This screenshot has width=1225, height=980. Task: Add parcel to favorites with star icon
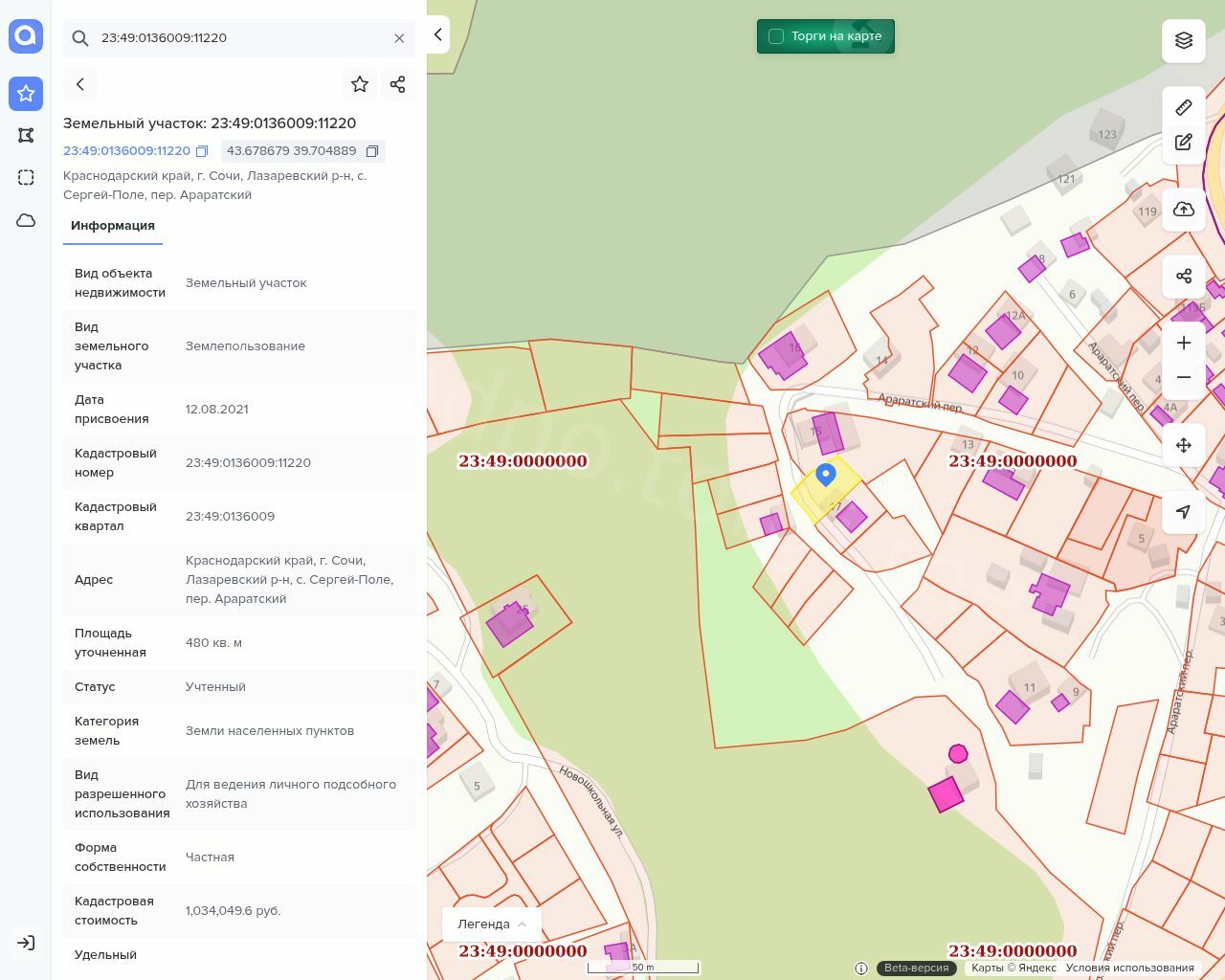click(360, 84)
